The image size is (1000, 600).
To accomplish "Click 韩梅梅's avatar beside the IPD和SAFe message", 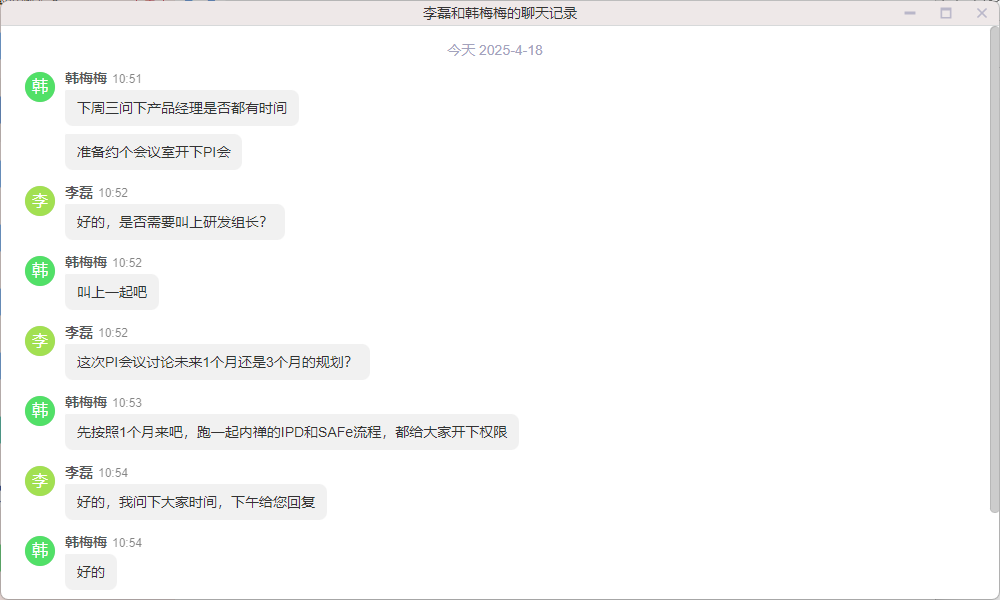I will pos(40,411).
